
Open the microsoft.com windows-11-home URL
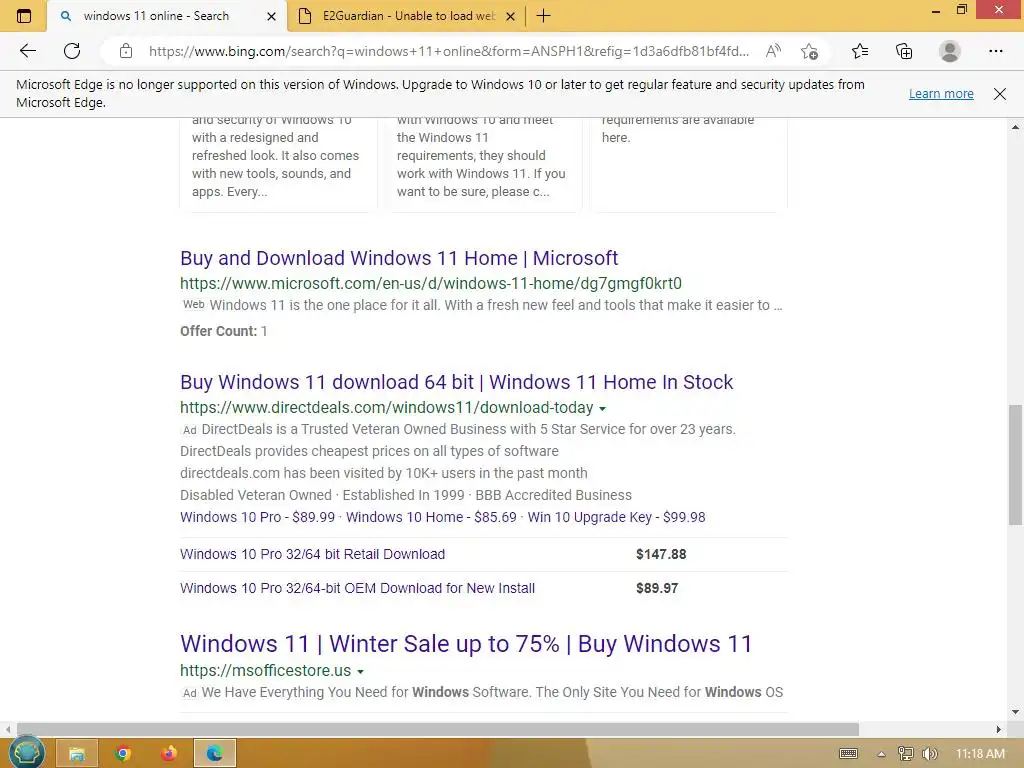[431, 283]
